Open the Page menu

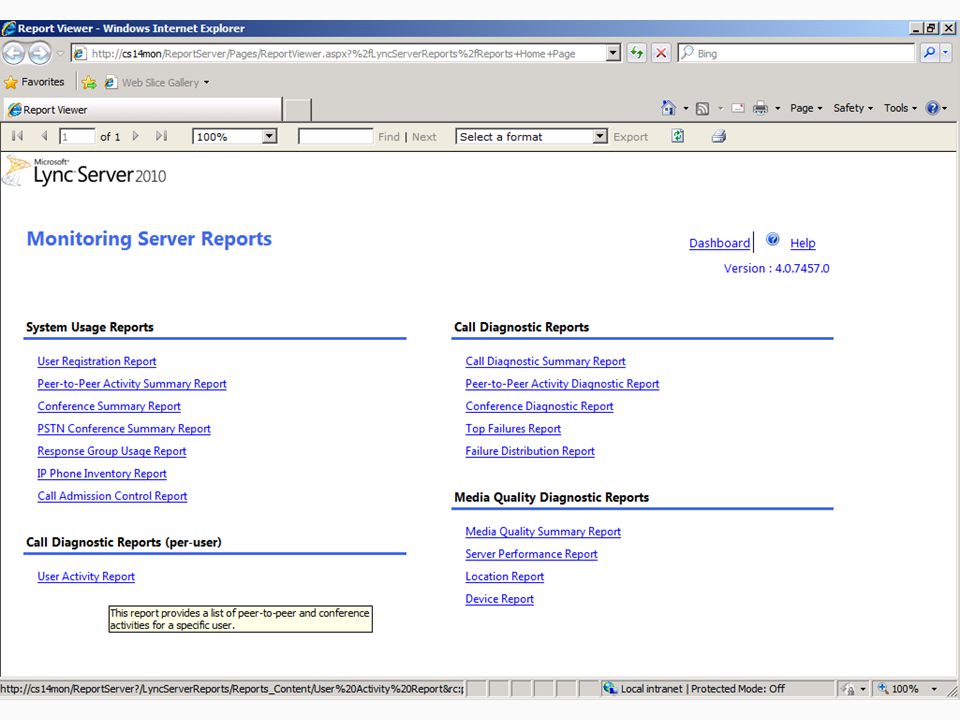pos(806,108)
